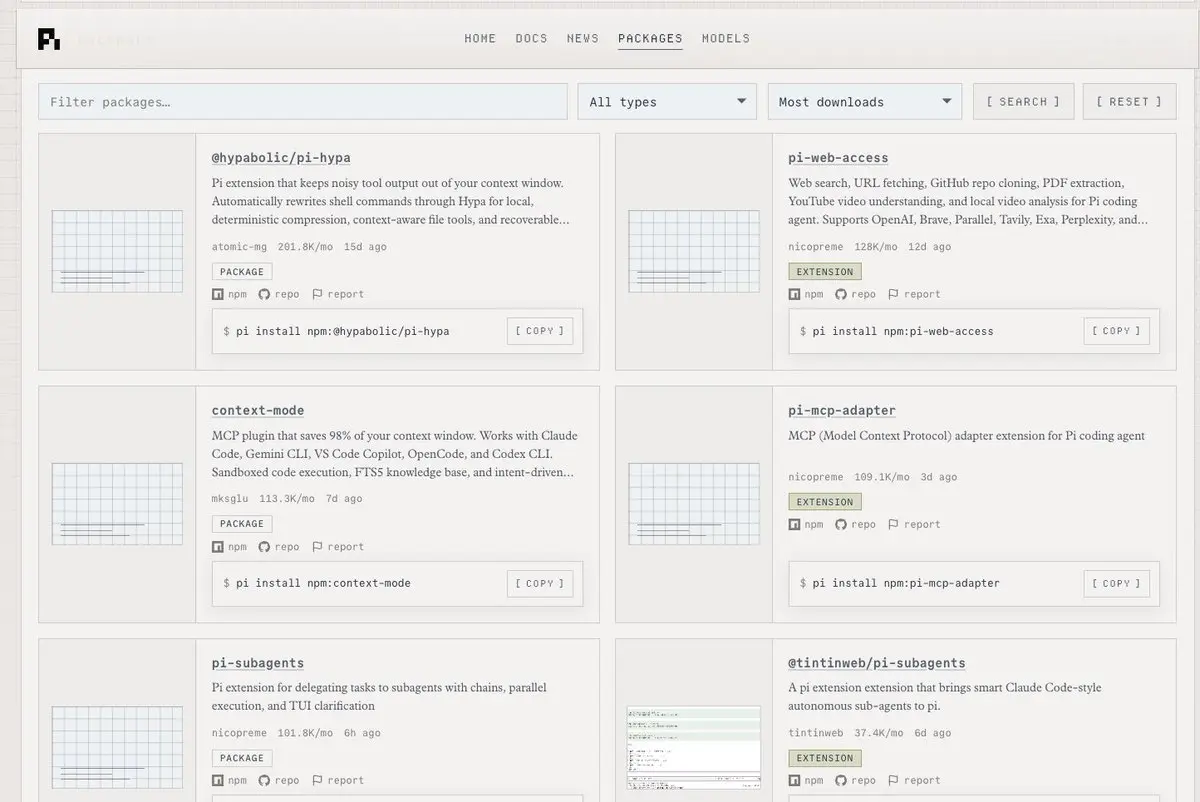1200x802 pixels.
Task: Open the All types dropdown
Action: pyautogui.click(x=667, y=101)
